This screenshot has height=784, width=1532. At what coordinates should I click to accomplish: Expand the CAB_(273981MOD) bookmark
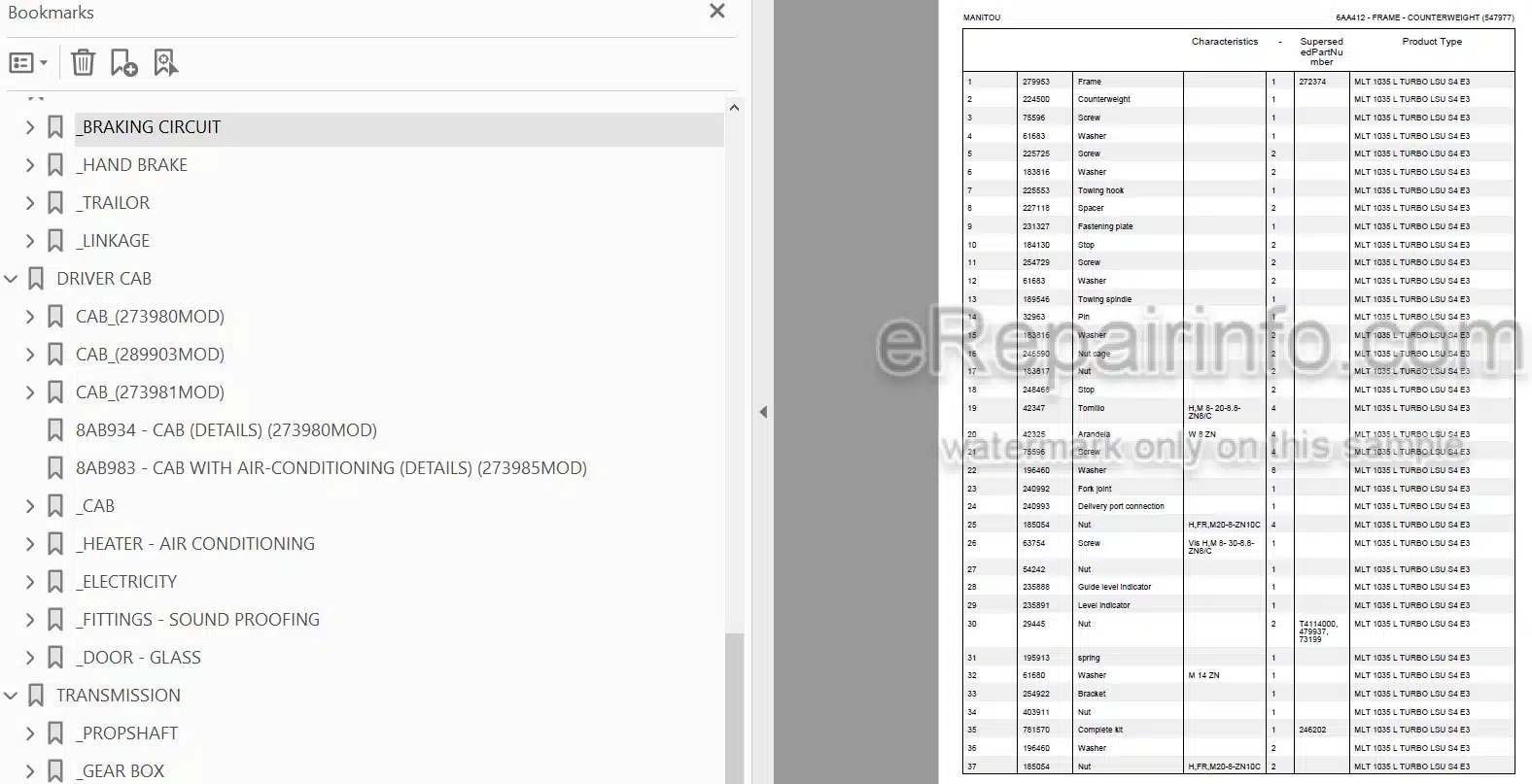[29, 392]
